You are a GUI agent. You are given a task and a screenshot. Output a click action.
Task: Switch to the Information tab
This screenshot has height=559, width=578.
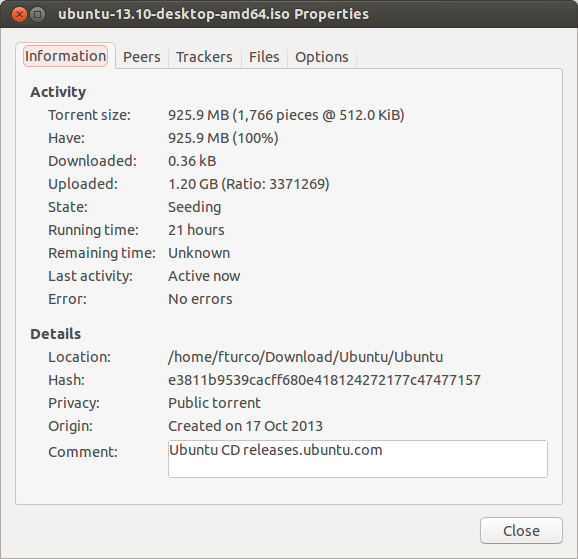[65, 56]
